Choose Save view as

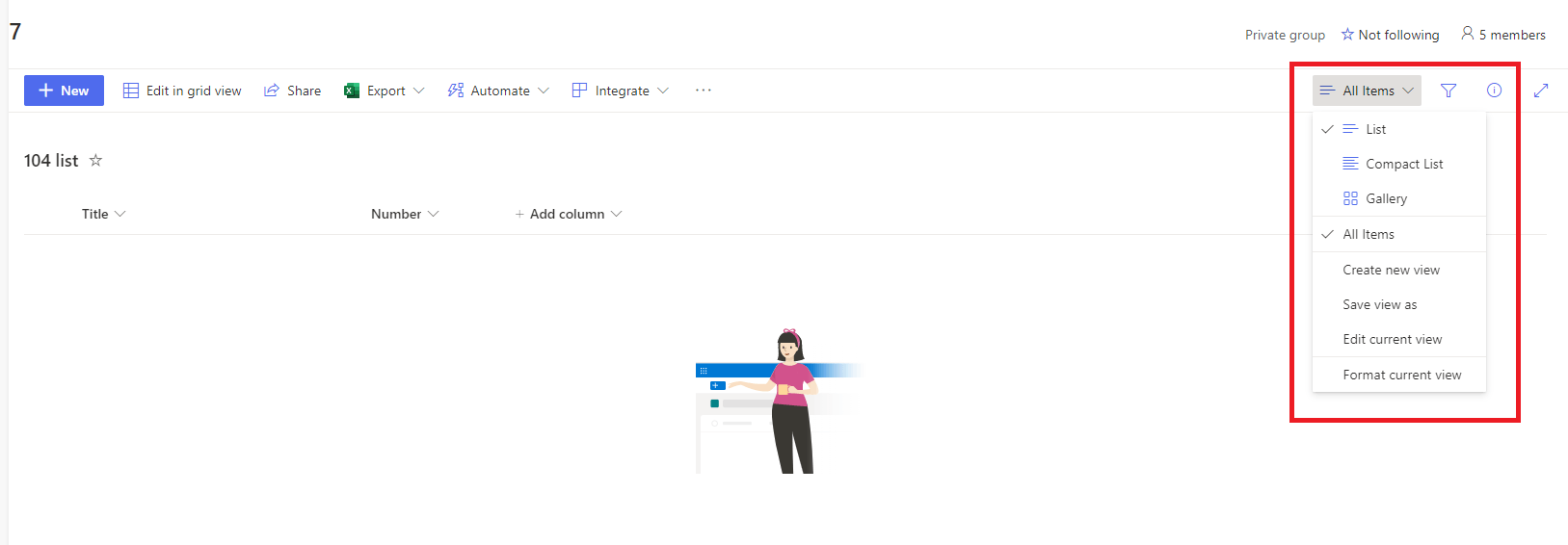point(1399,304)
